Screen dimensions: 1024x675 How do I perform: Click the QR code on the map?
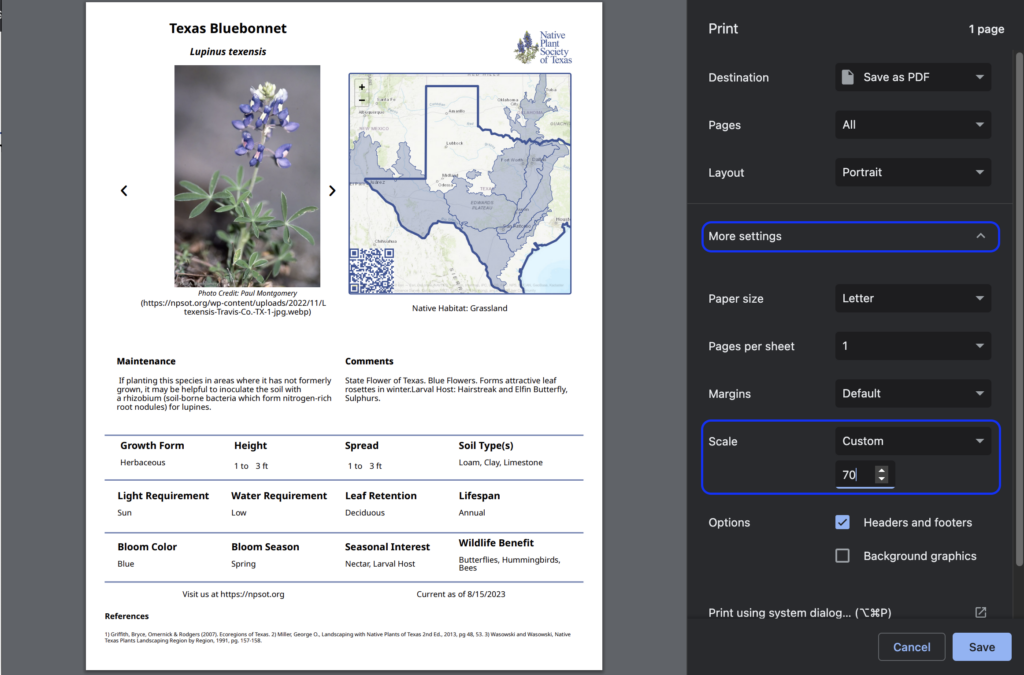(x=371, y=270)
